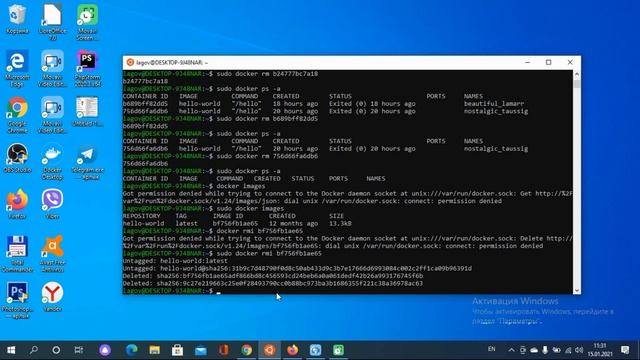This screenshot has height=360, width=640.
Task: Open the clock and date flyout
Action: tap(600, 350)
